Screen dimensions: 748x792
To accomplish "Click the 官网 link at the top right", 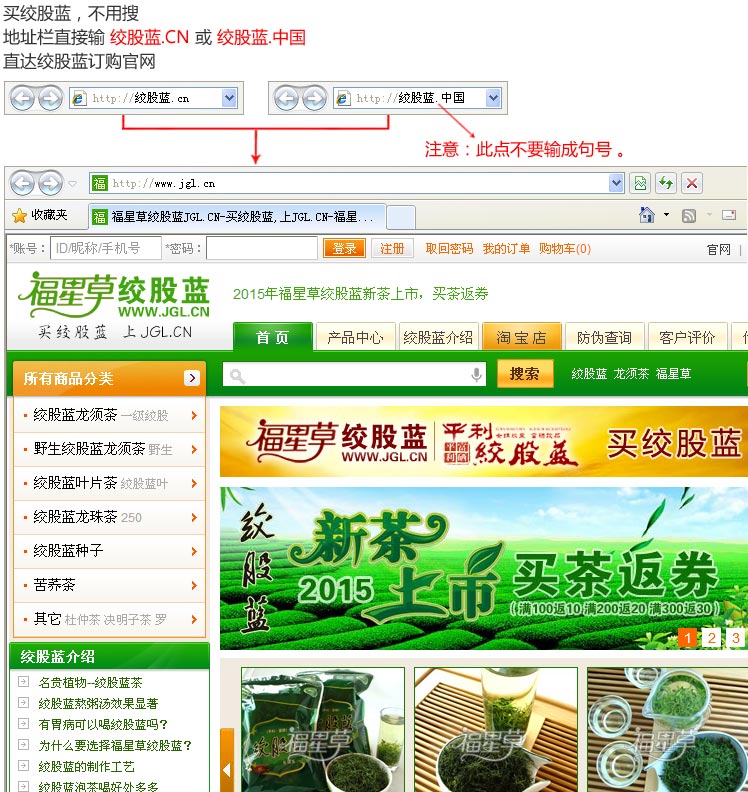I will click(718, 250).
